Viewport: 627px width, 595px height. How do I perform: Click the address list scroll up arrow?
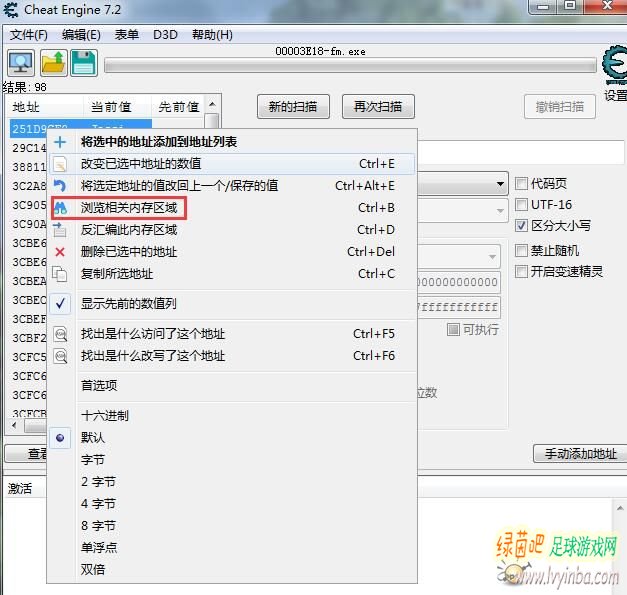coord(620,508)
